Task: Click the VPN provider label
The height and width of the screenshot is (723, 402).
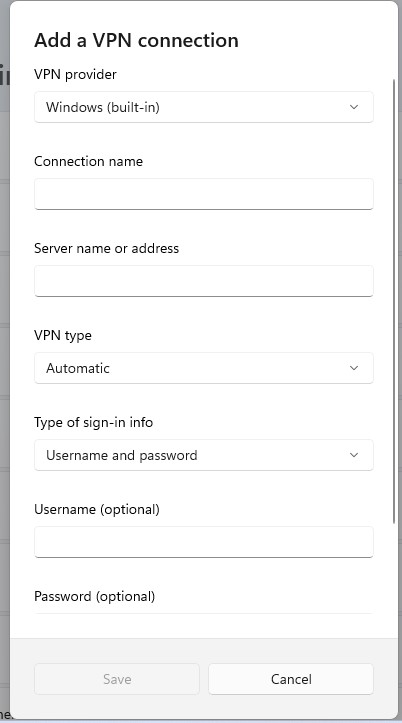Action: pos(75,74)
